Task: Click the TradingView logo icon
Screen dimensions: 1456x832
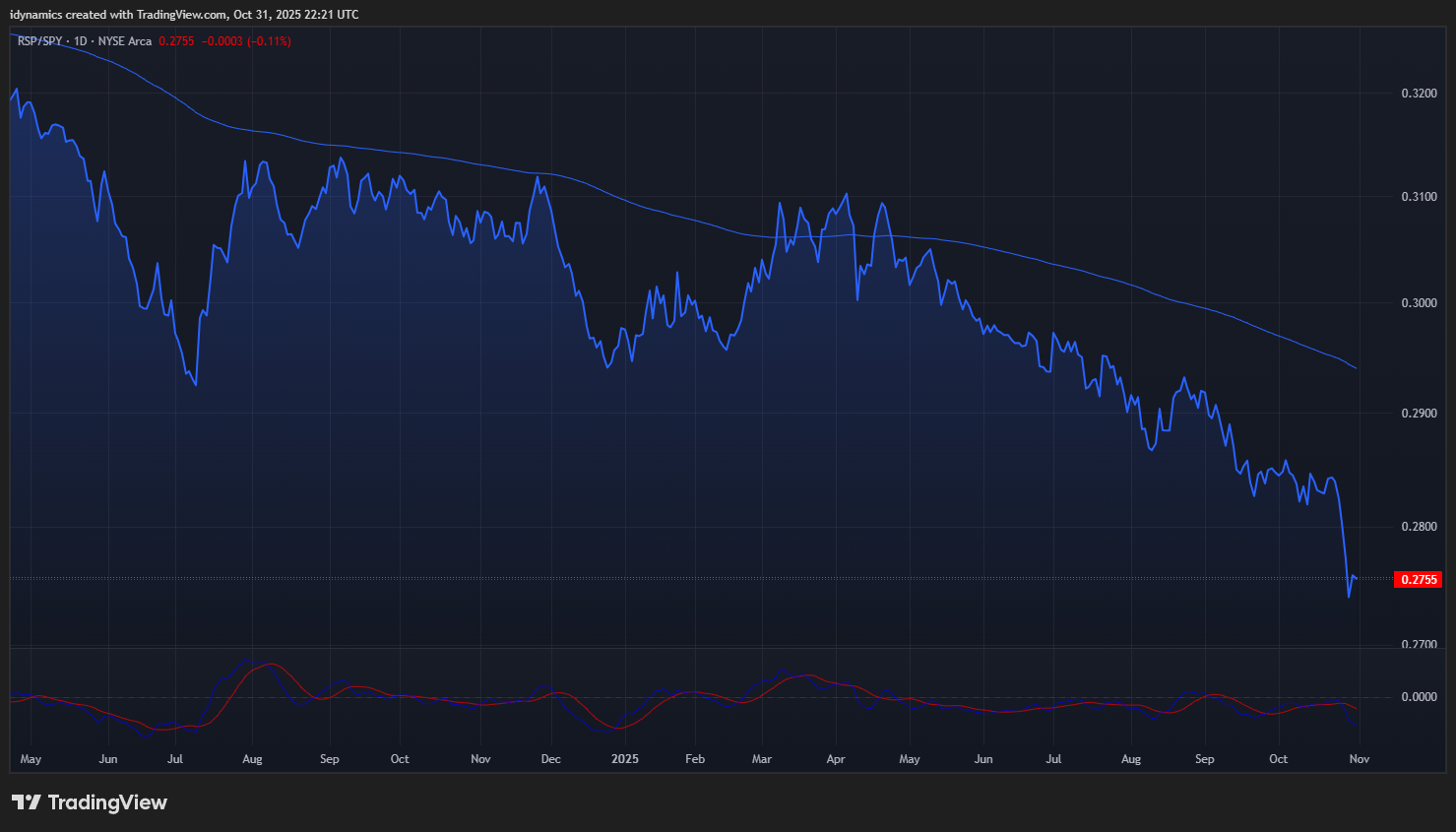Action: pos(26,802)
